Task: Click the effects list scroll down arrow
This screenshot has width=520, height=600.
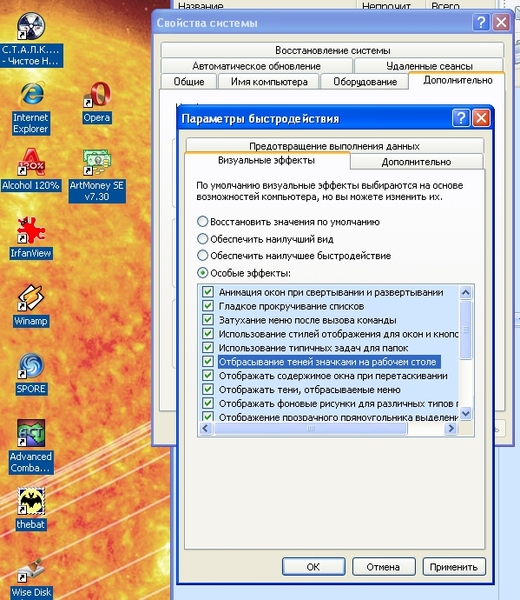Action: tap(466, 414)
